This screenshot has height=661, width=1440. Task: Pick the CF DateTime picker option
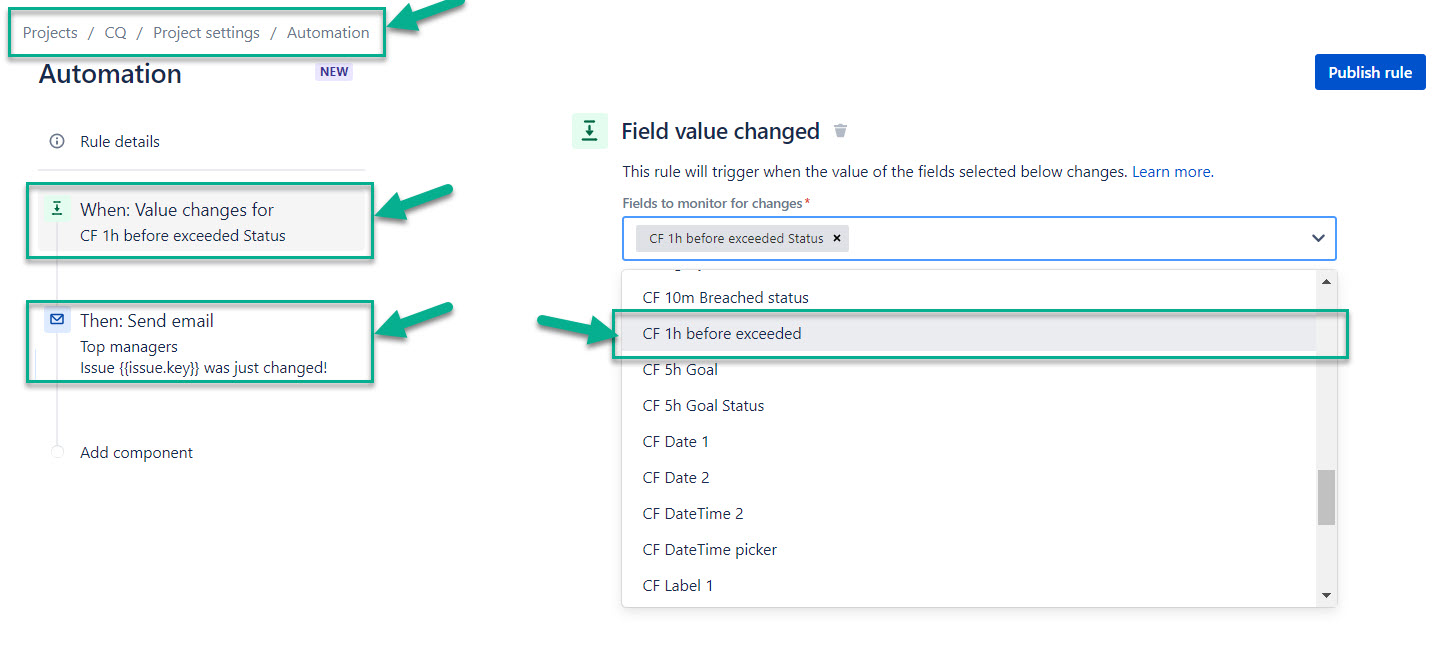tap(709, 549)
